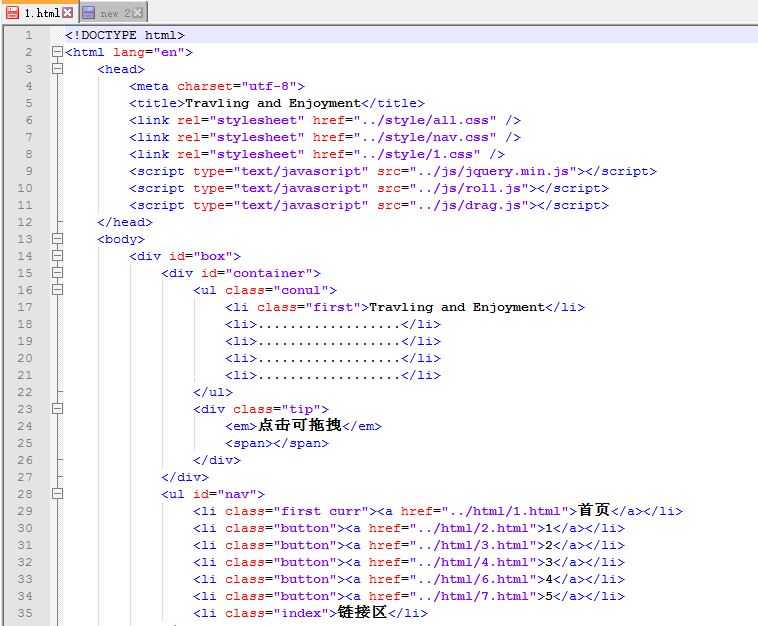Select line 12 via its line number
Screen dimensions: 758x626
point(25,222)
